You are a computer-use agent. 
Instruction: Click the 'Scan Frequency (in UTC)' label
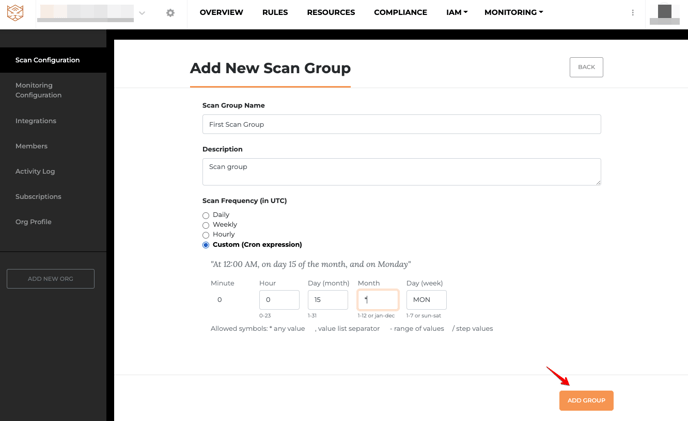[x=244, y=201]
